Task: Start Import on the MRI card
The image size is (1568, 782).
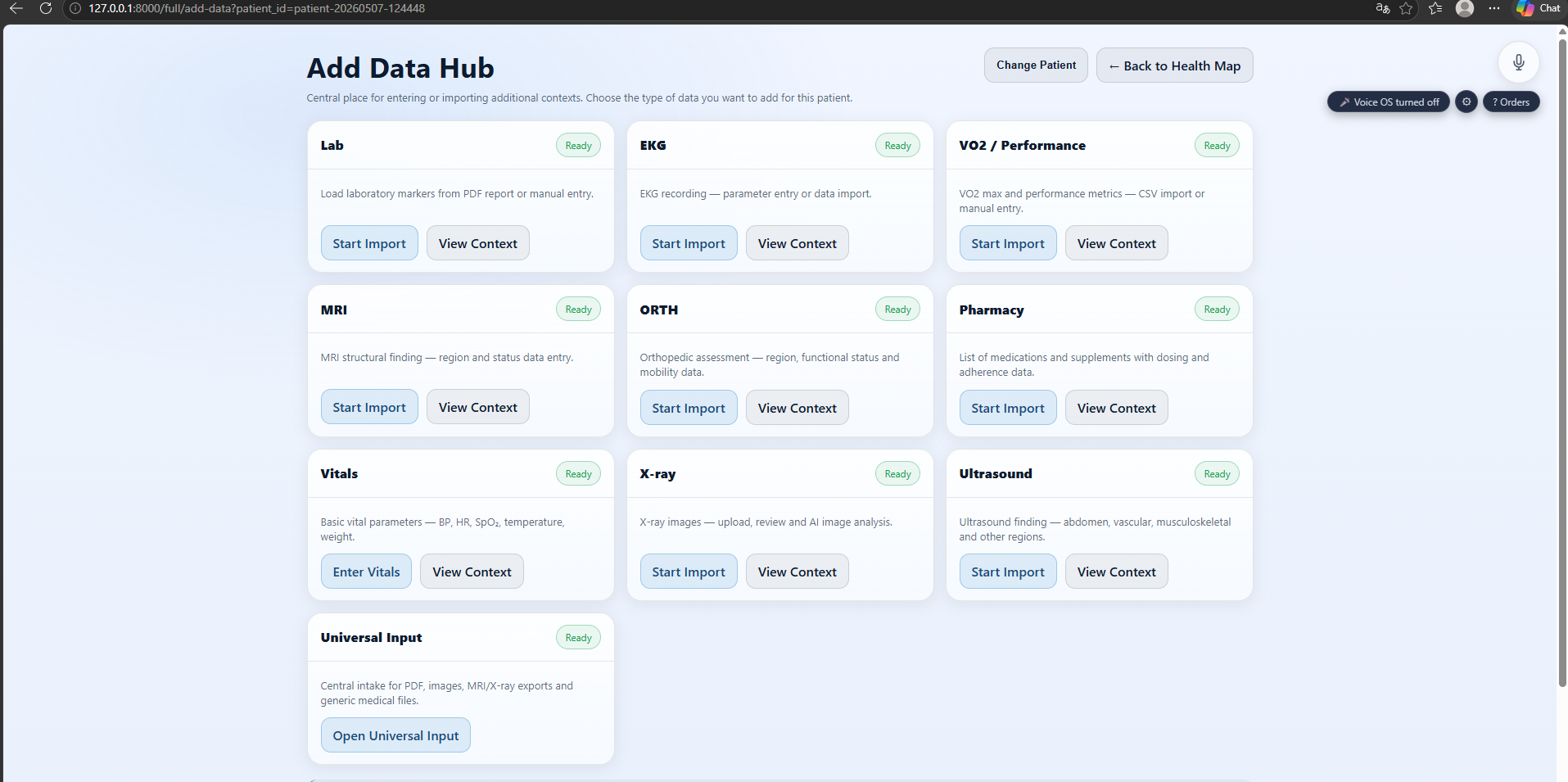Action: coord(369,407)
